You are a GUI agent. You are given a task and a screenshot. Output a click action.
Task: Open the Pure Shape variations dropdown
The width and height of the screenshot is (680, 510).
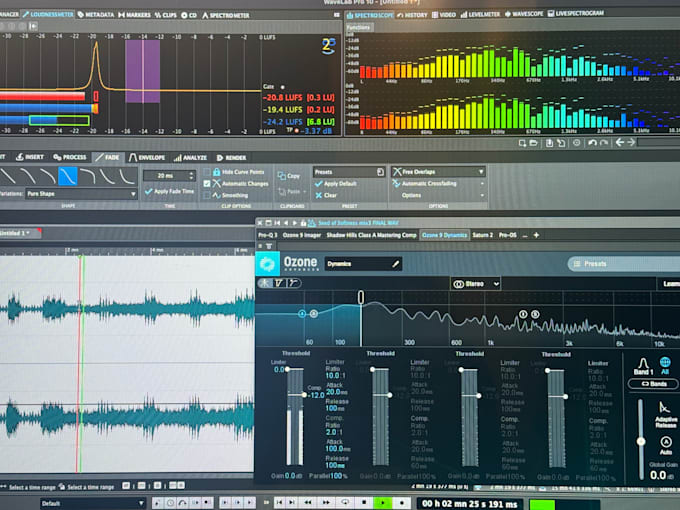tap(82, 194)
